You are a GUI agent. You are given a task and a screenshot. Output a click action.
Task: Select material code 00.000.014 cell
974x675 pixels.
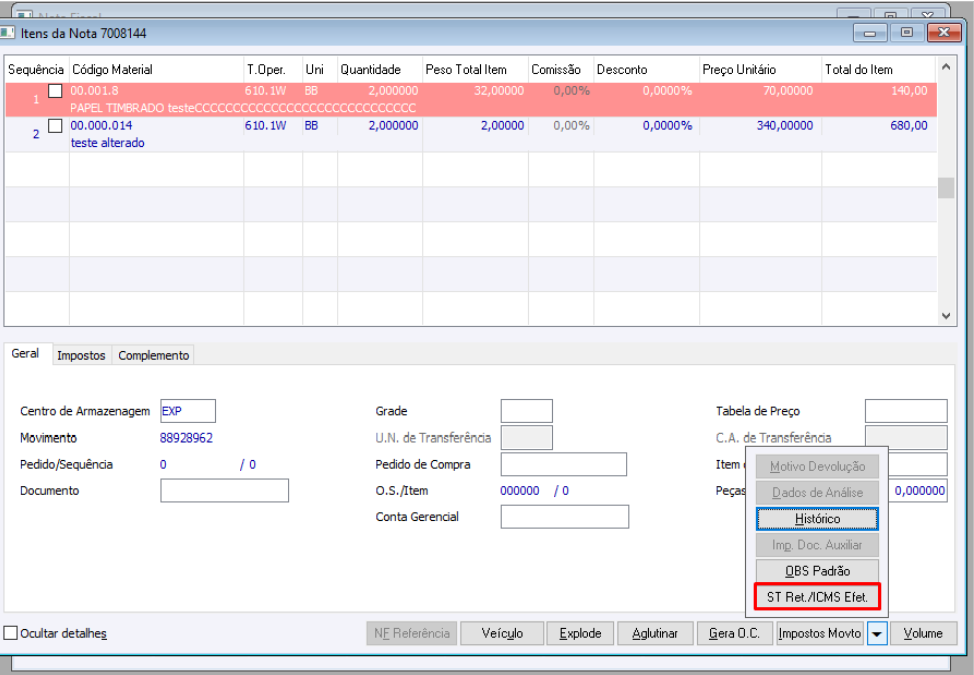click(101, 125)
